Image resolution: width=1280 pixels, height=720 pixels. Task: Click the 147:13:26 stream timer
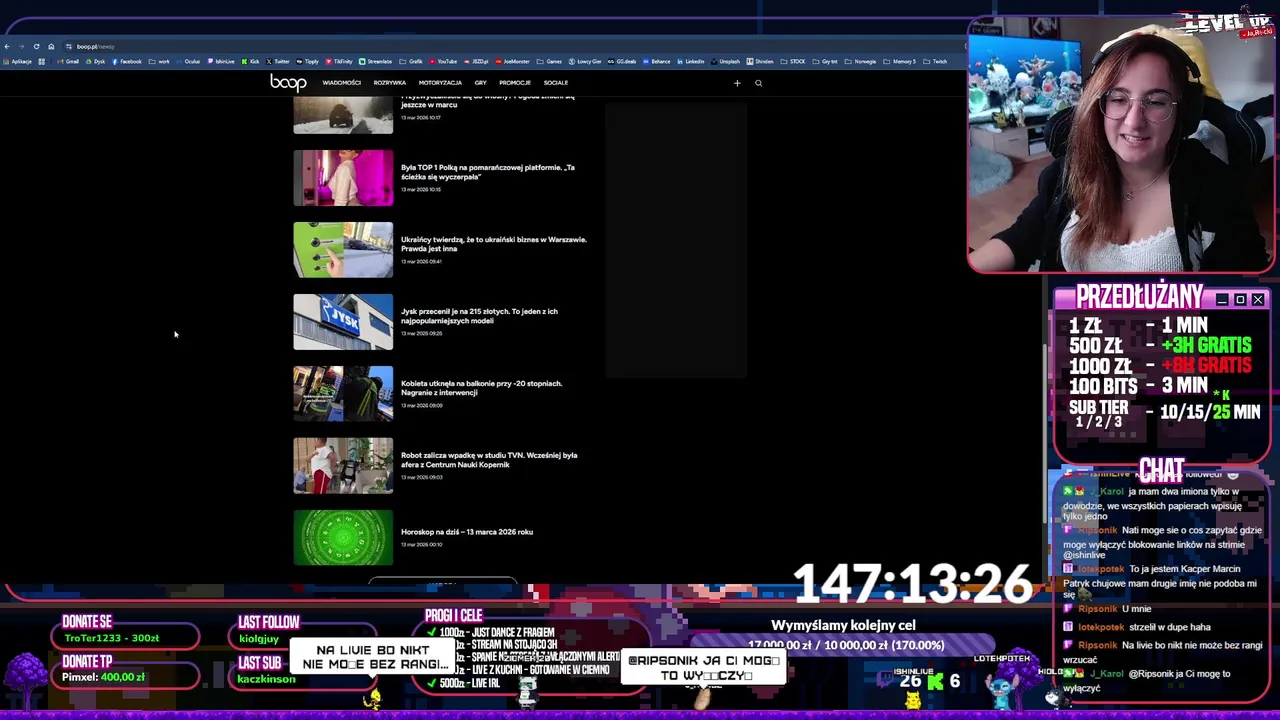[x=912, y=584]
